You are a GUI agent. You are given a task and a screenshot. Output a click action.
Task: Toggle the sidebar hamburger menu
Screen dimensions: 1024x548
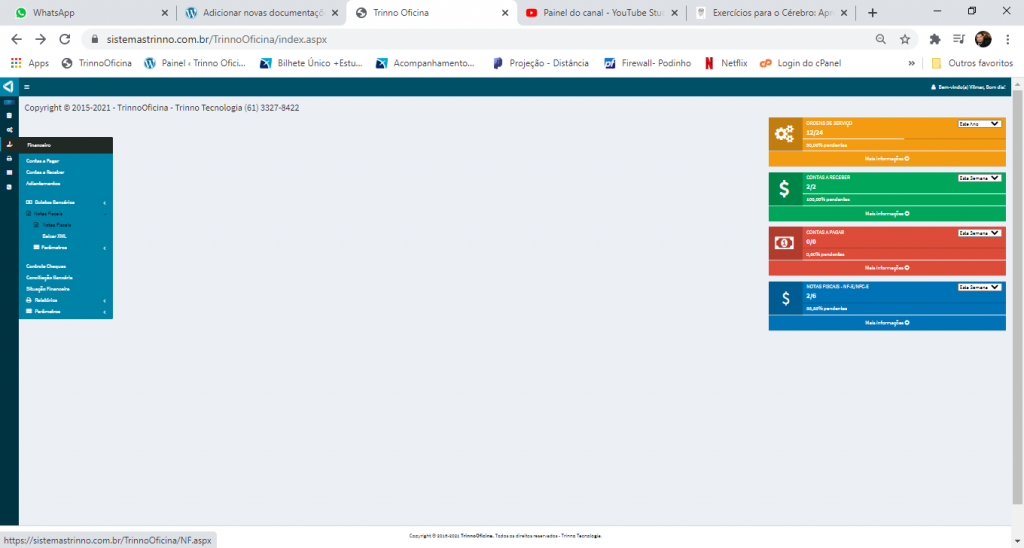(x=27, y=87)
